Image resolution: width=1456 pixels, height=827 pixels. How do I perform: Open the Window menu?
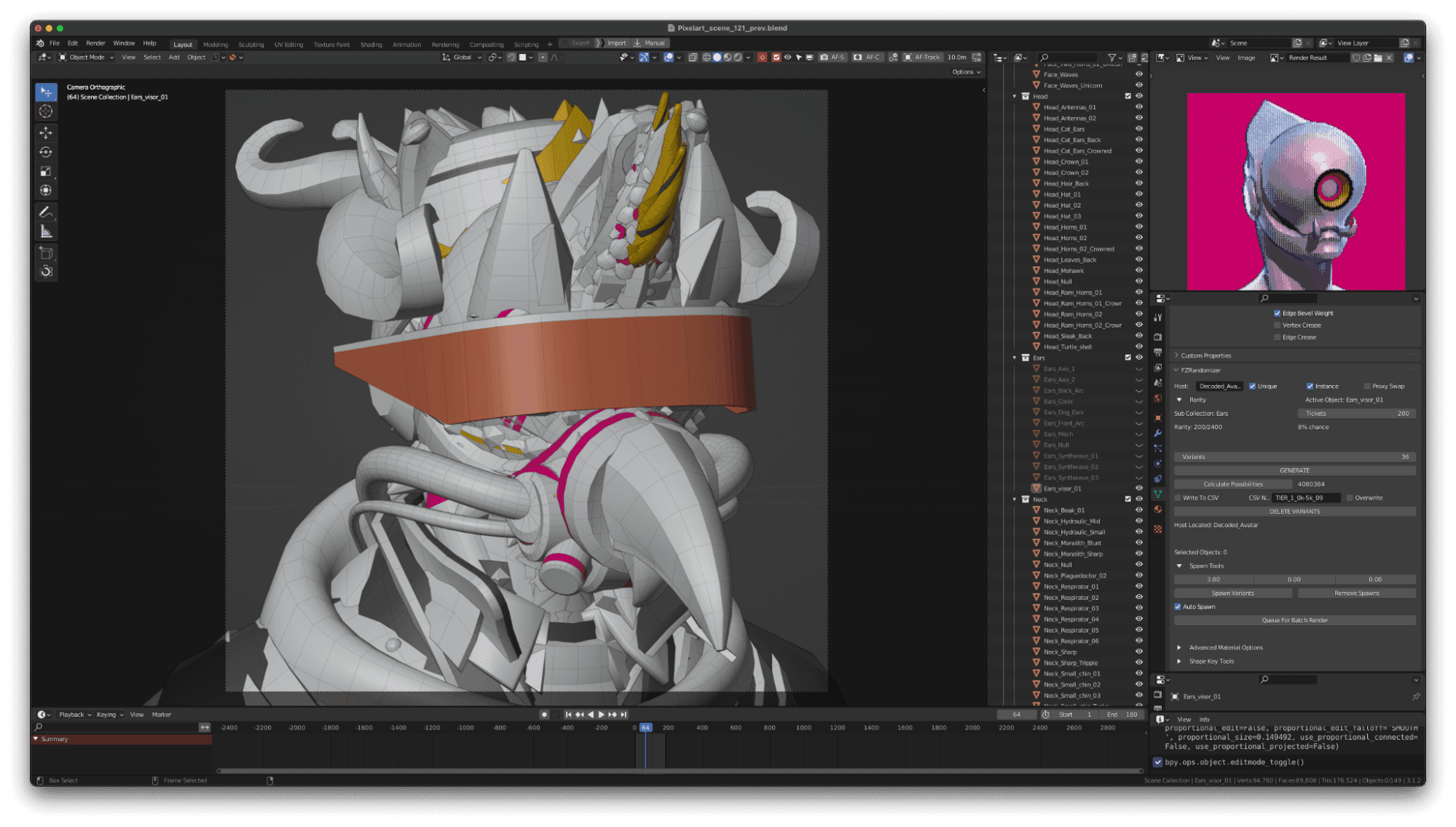click(x=124, y=43)
